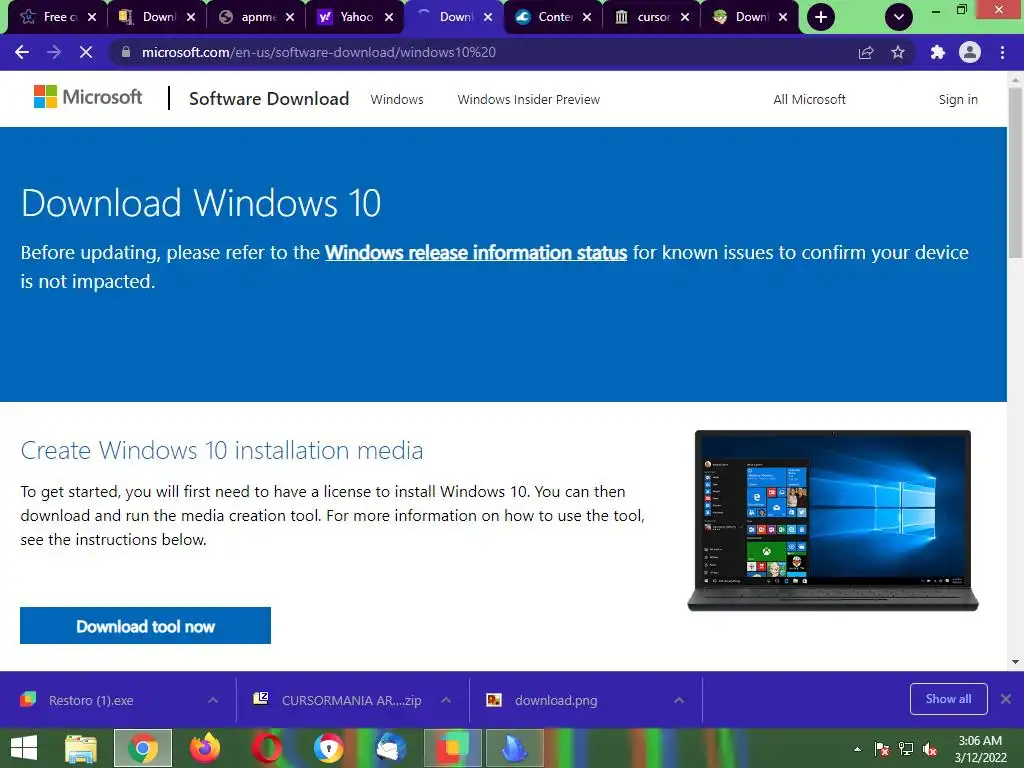Click the forward navigation arrow

click(54, 52)
